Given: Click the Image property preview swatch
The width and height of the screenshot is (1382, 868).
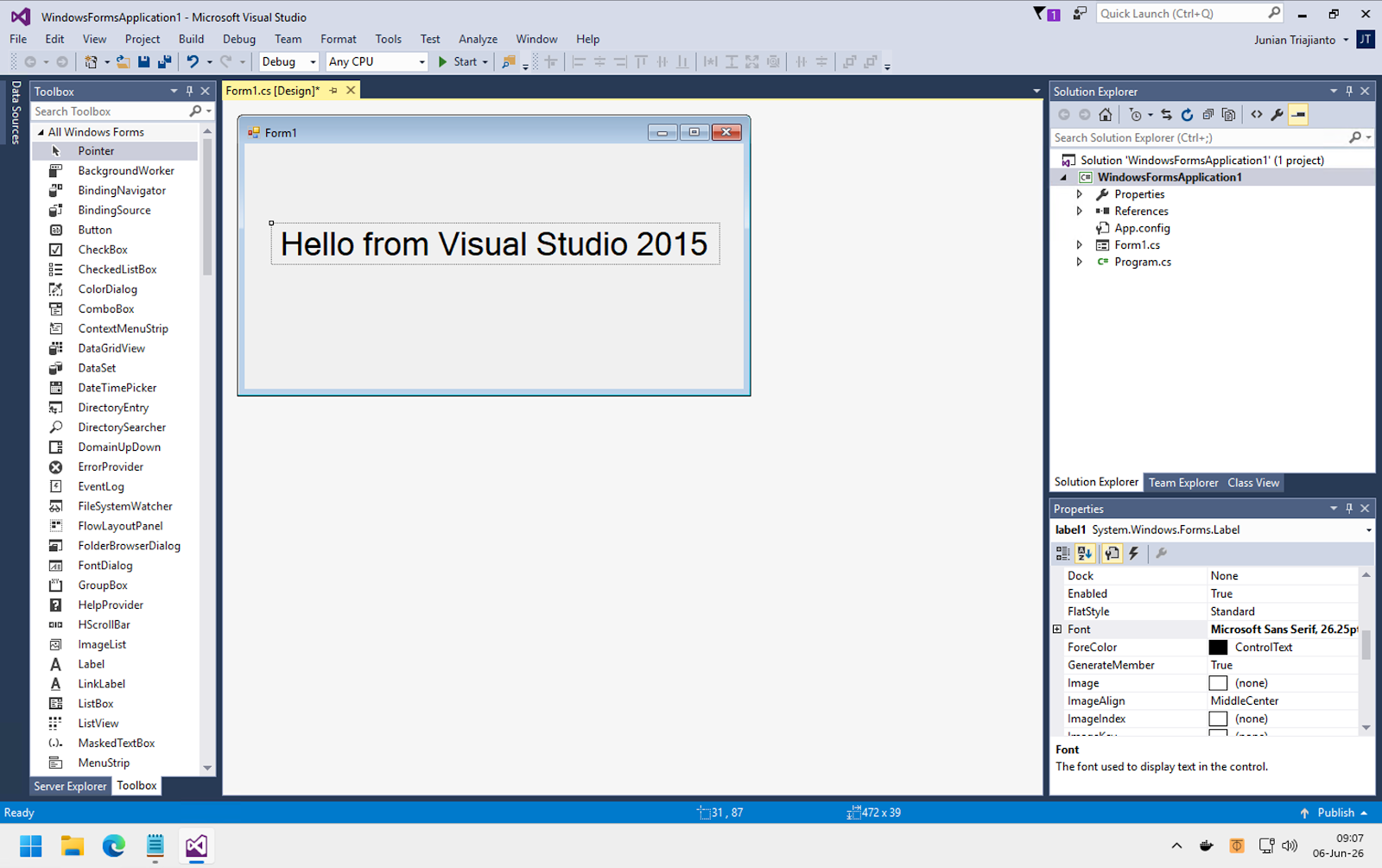Looking at the screenshot, I should 1218,683.
